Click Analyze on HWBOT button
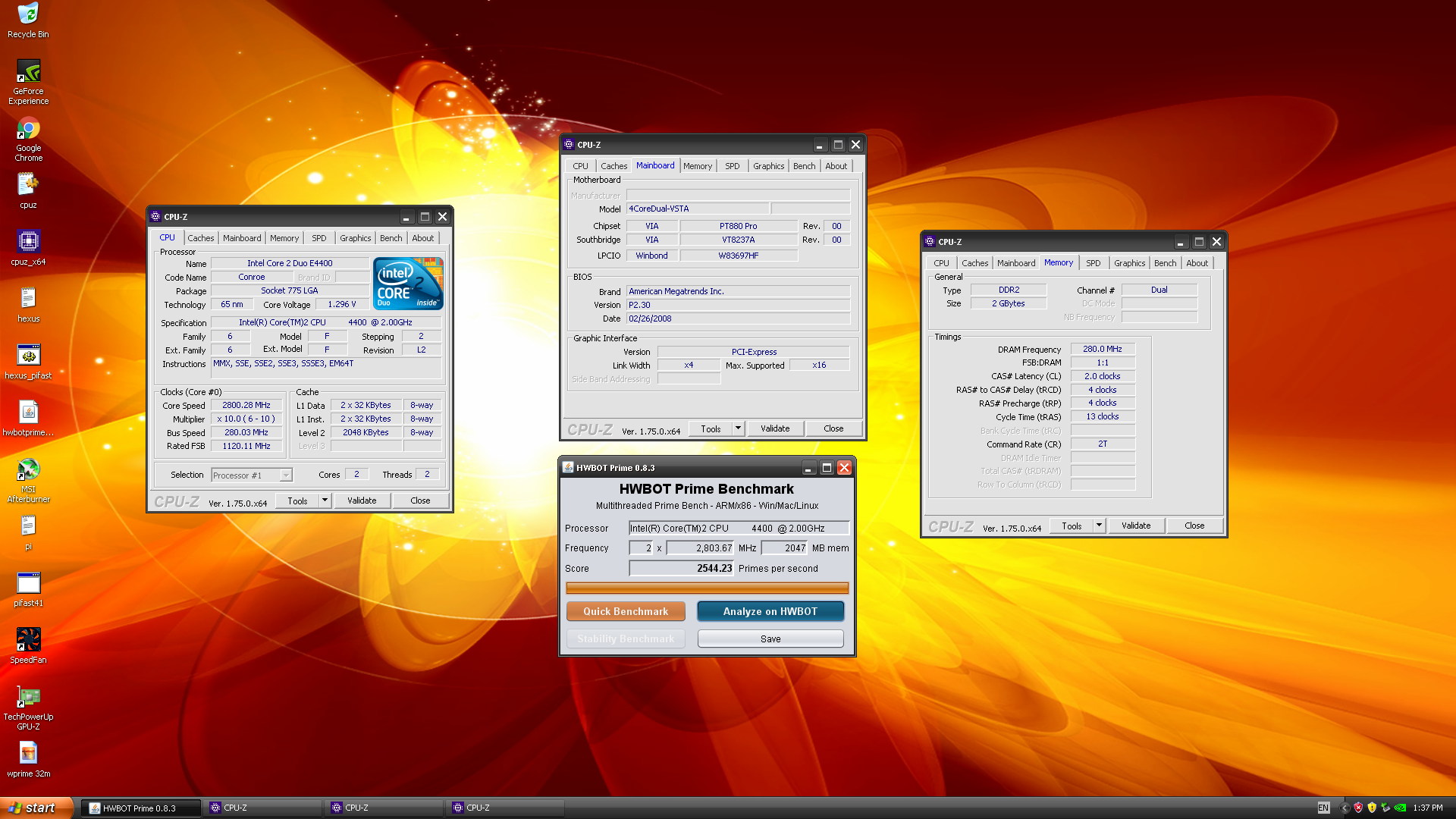 point(770,611)
